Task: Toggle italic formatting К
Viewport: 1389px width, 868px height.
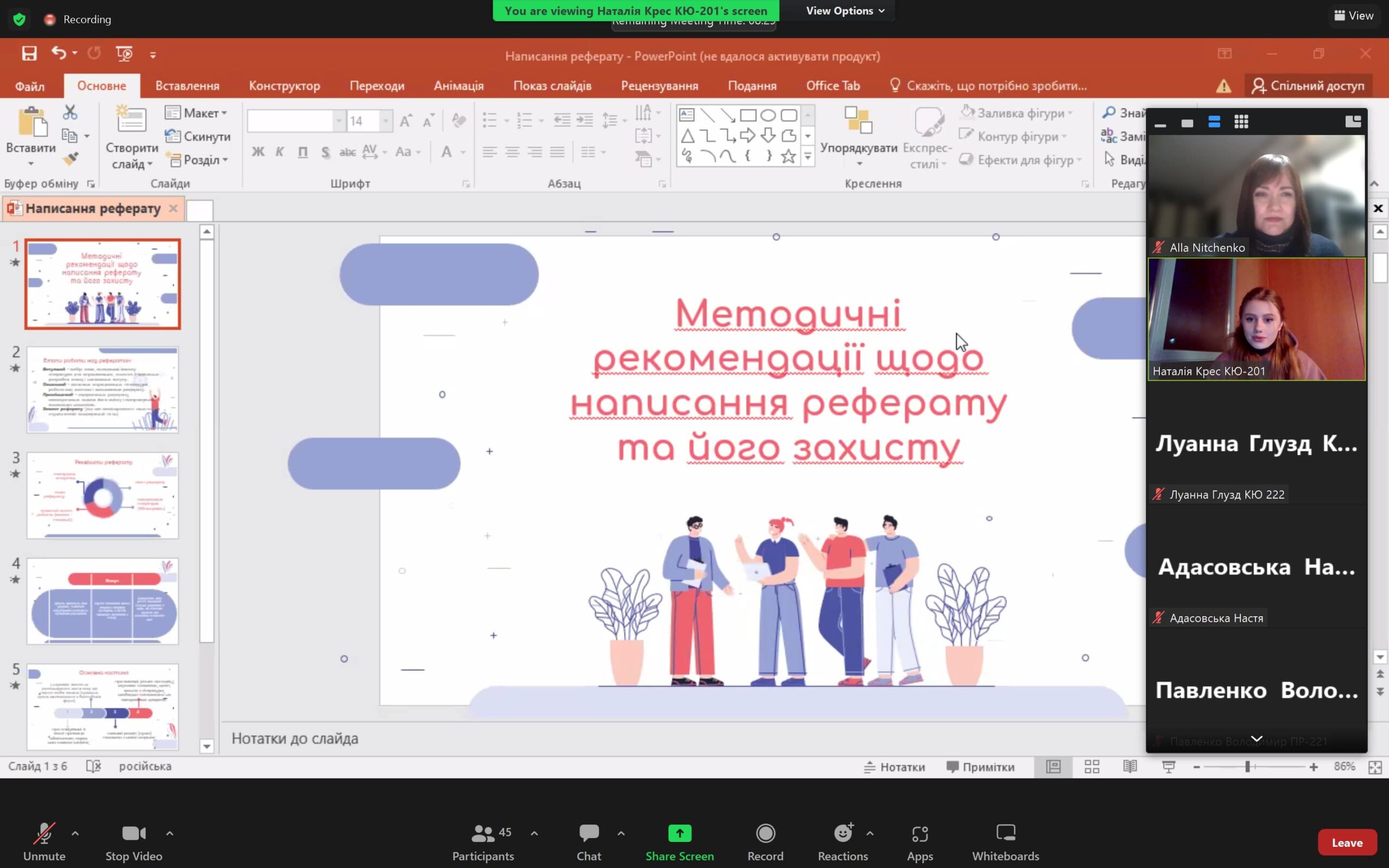Action: click(x=280, y=152)
